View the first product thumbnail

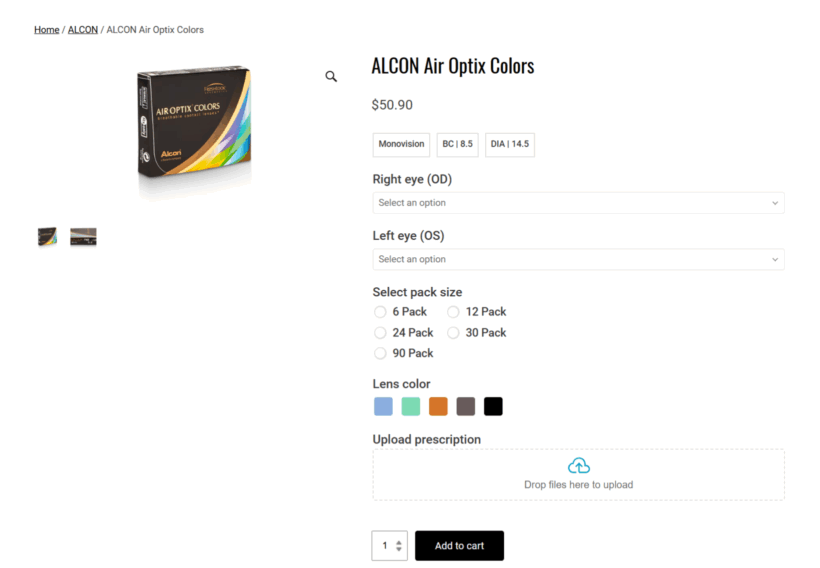tap(47, 237)
